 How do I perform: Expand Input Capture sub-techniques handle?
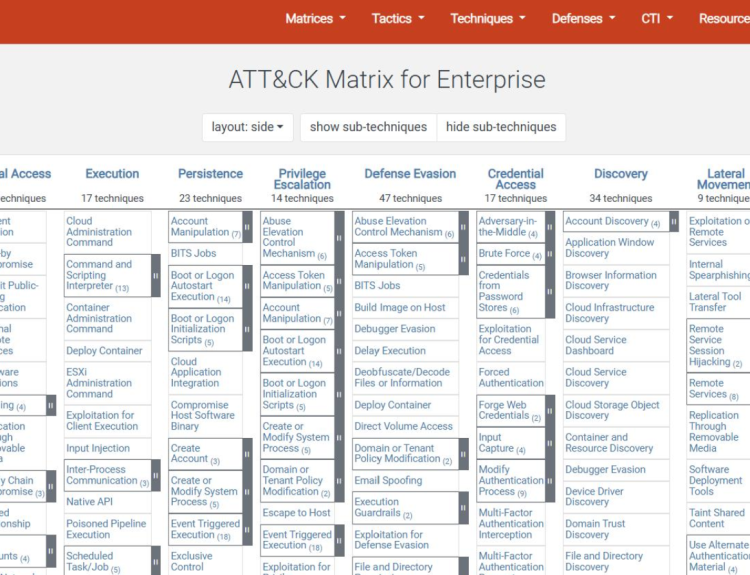(x=550, y=443)
